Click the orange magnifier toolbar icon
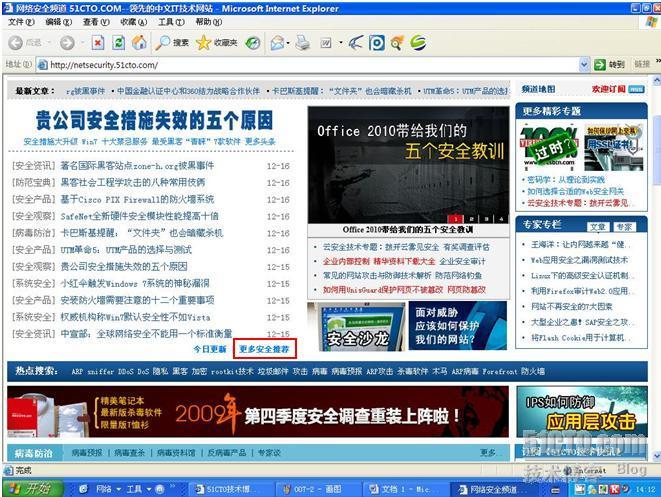The width and height of the screenshot is (661, 497). tap(397, 43)
